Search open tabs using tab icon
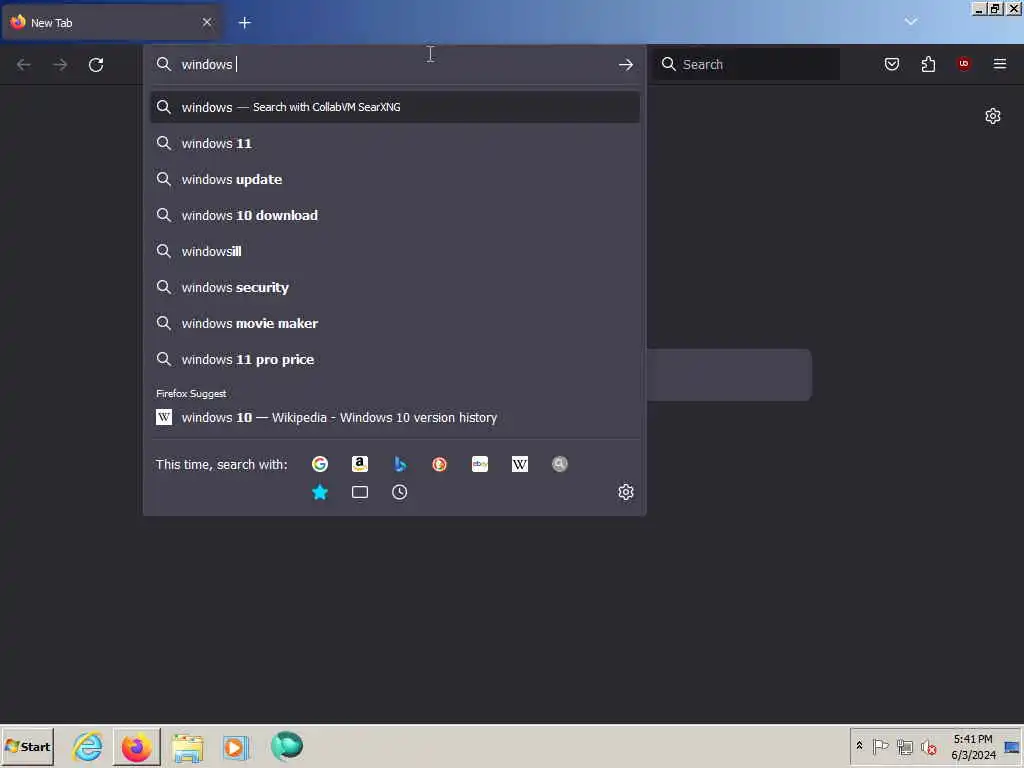Viewport: 1024px width, 768px height. (x=360, y=492)
